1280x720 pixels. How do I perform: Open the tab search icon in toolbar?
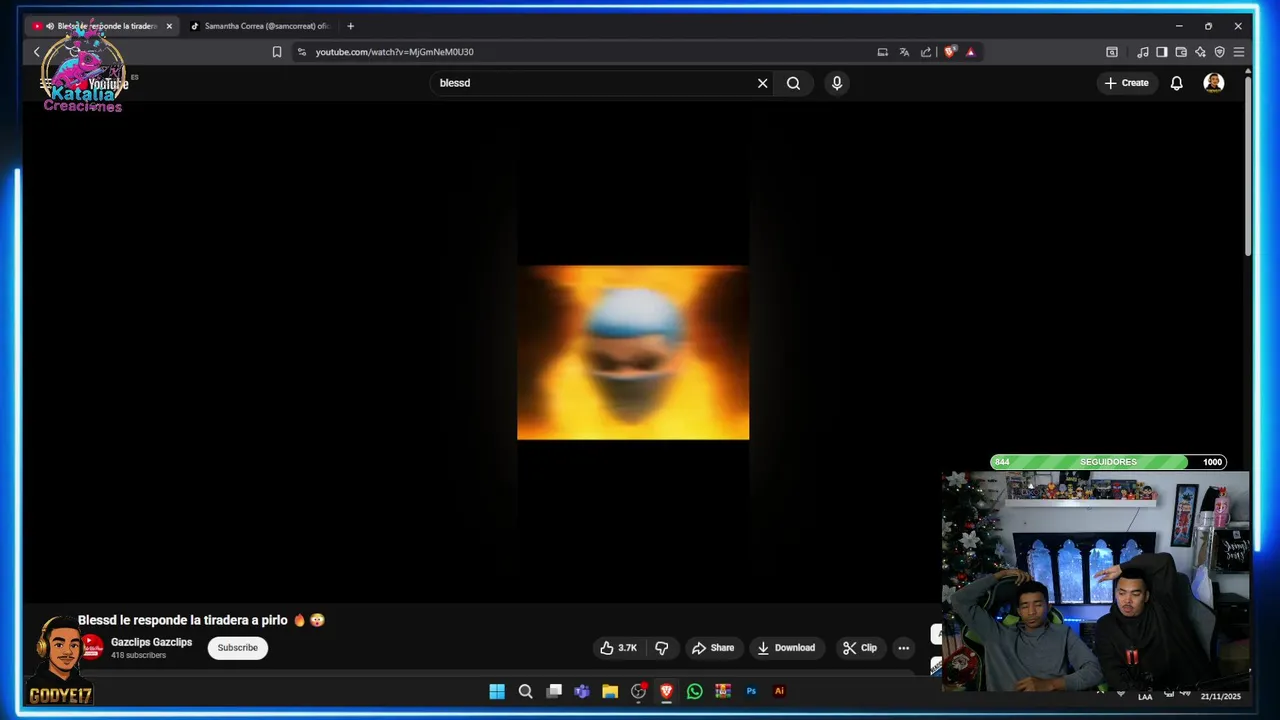tap(1112, 52)
